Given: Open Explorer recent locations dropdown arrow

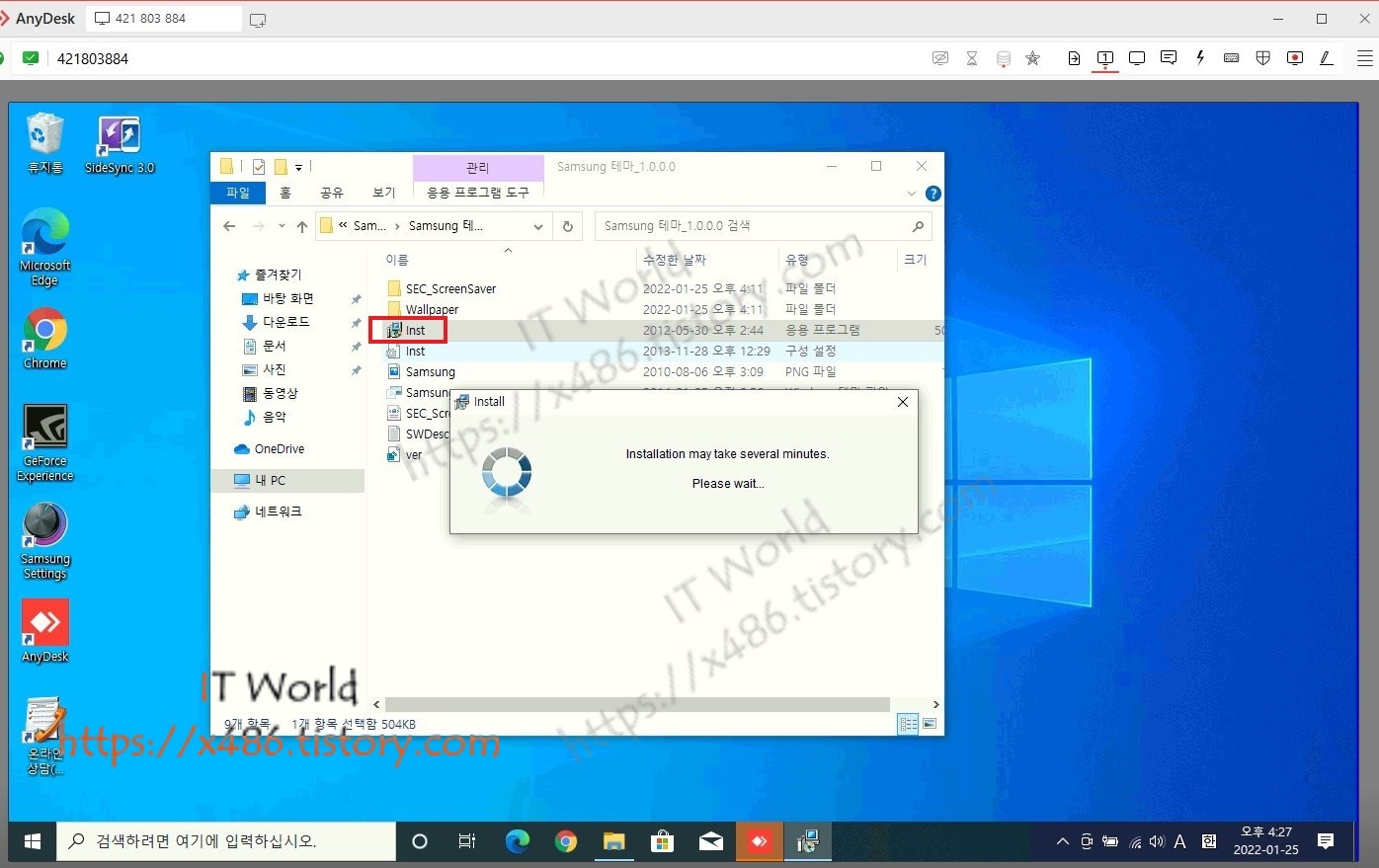Looking at the screenshot, I should click(282, 226).
